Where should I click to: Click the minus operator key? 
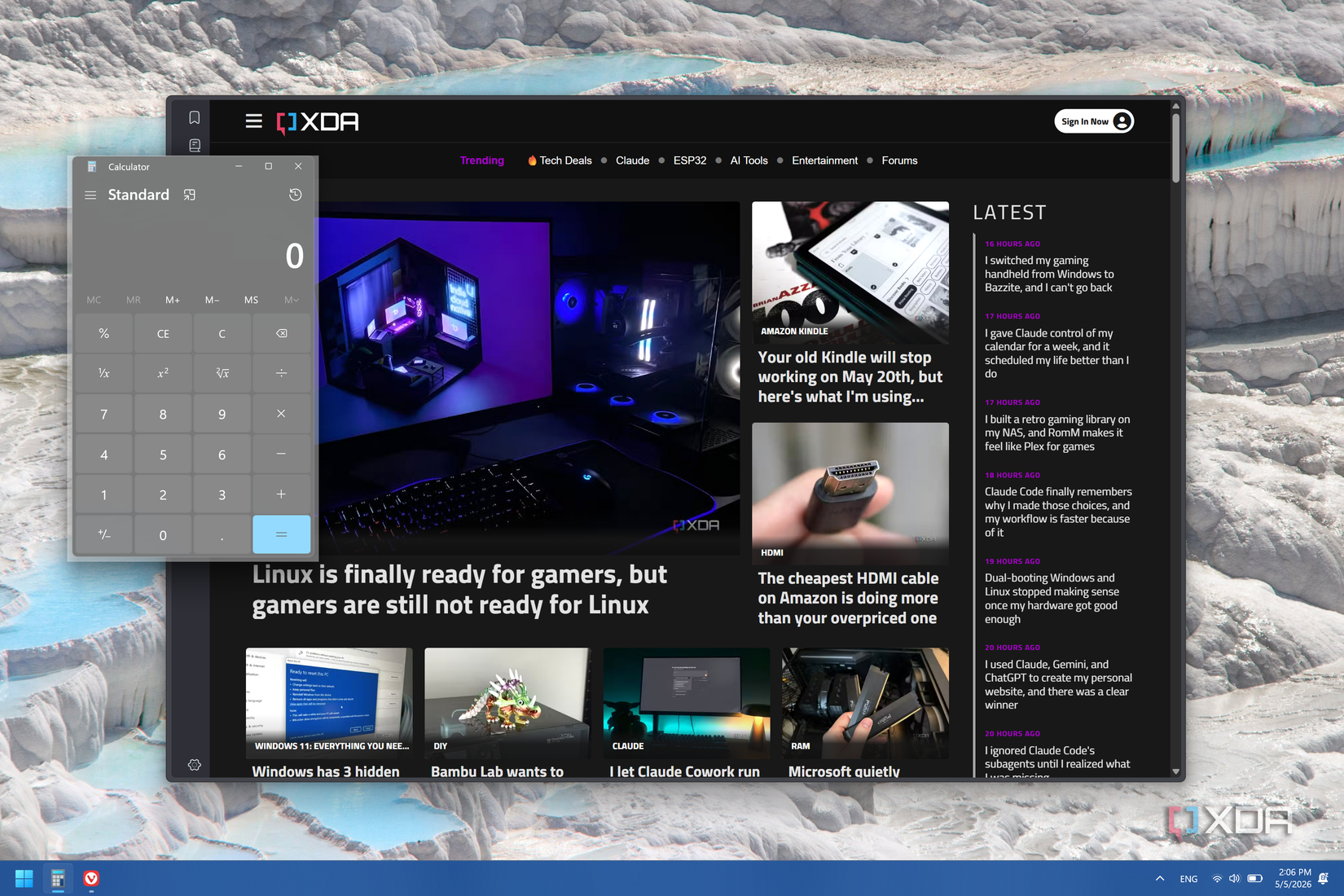(x=281, y=454)
